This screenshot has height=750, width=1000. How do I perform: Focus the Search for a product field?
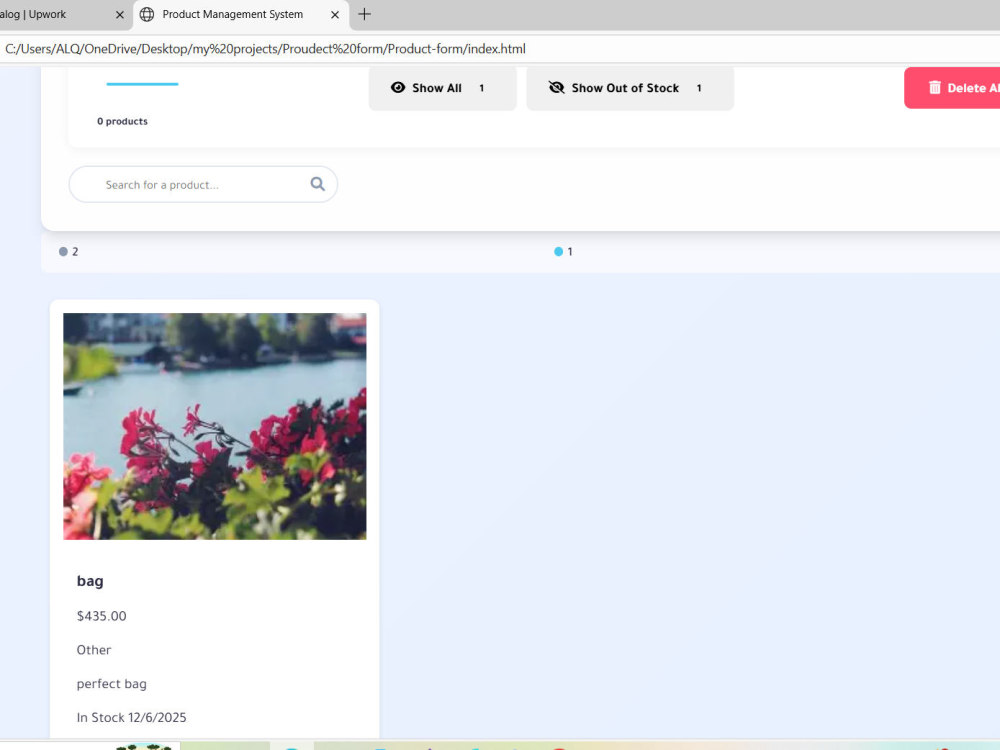pyautogui.click(x=203, y=185)
